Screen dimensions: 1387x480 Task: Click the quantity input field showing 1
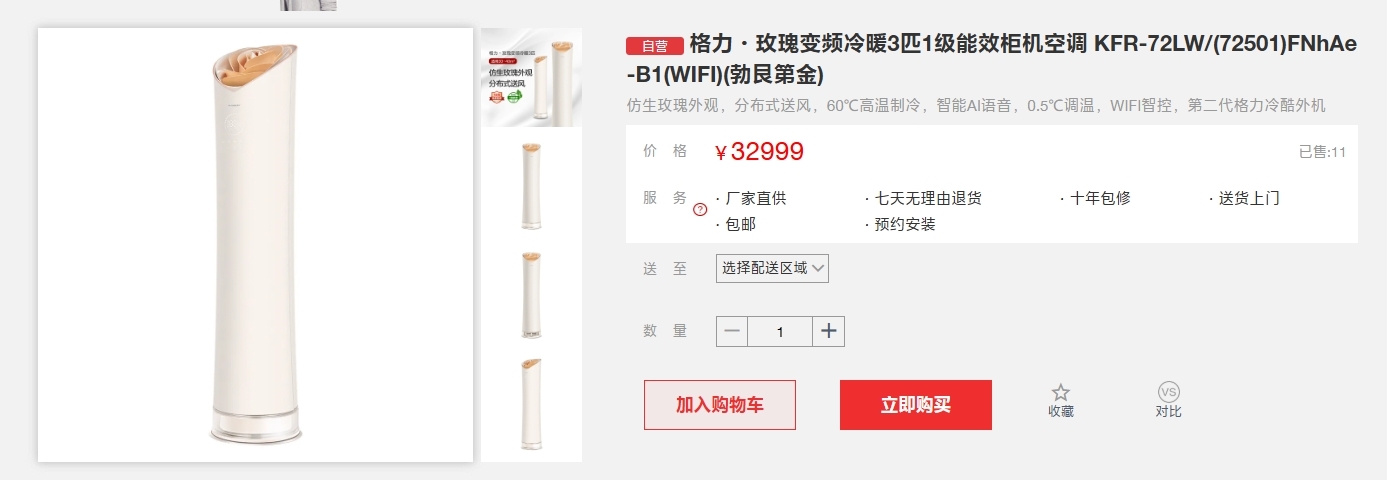(x=780, y=331)
